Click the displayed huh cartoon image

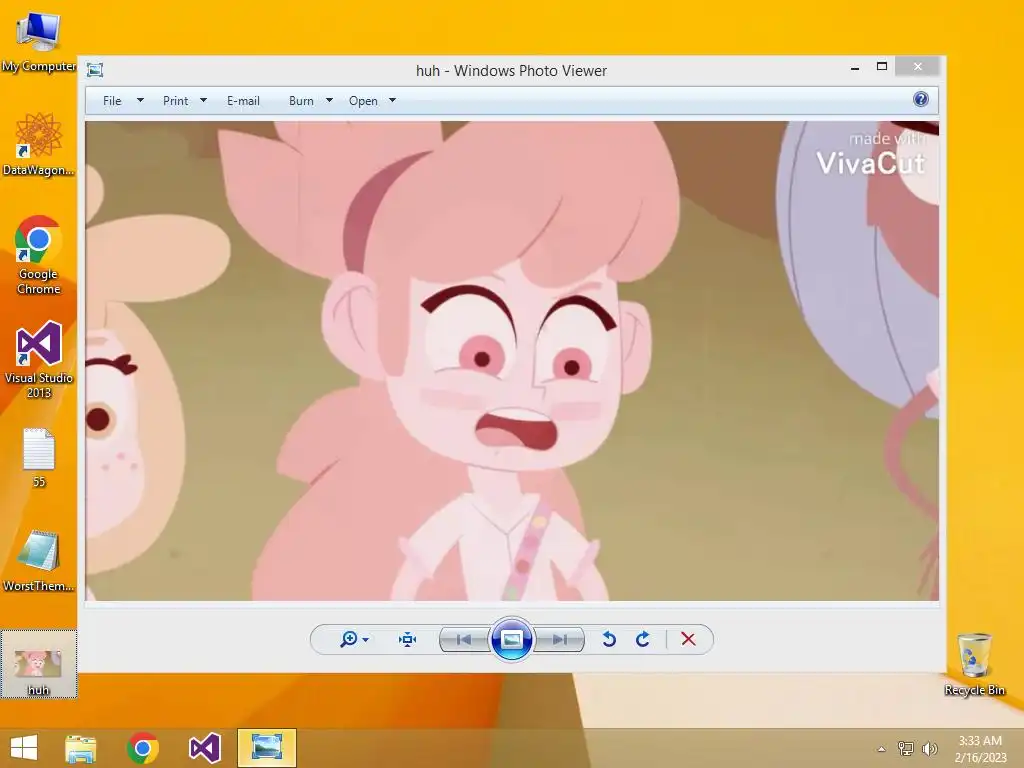[x=512, y=360]
